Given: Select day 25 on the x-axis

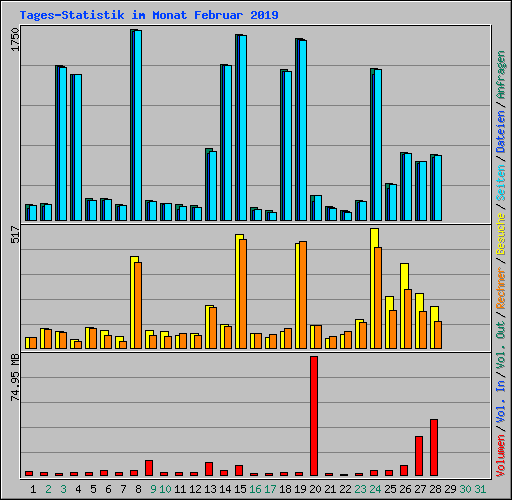Looking at the screenshot, I should click(390, 489).
